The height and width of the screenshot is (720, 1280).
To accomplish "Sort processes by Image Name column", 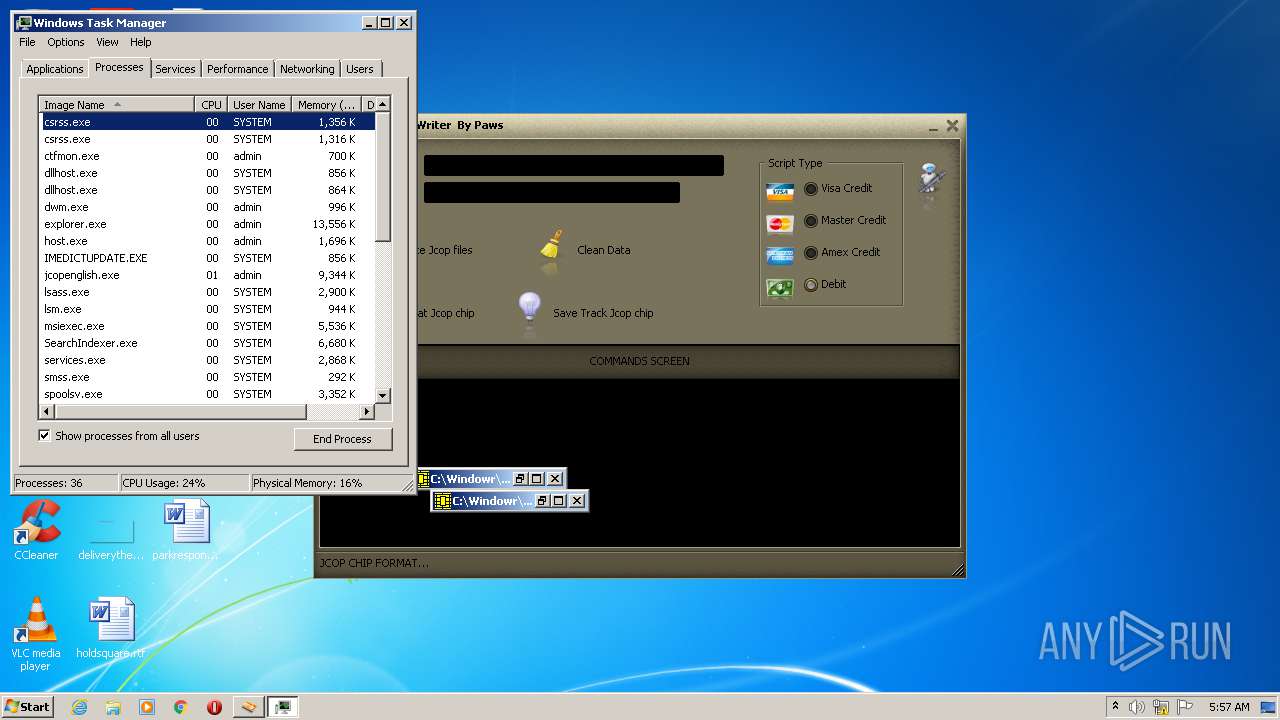I will (x=117, y=104).
